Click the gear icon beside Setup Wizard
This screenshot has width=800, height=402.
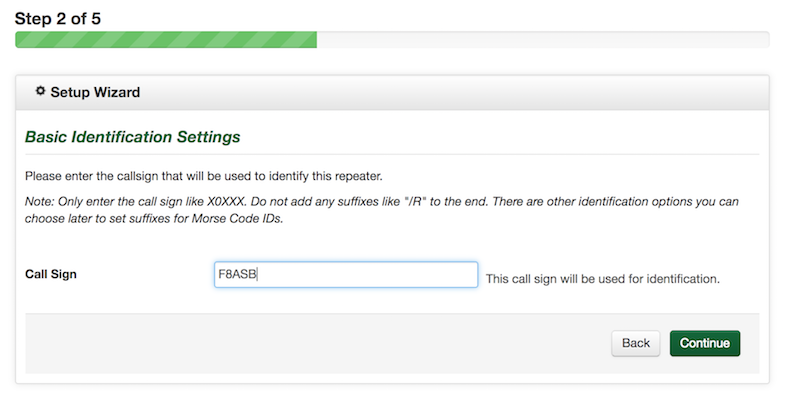(40, 91)
